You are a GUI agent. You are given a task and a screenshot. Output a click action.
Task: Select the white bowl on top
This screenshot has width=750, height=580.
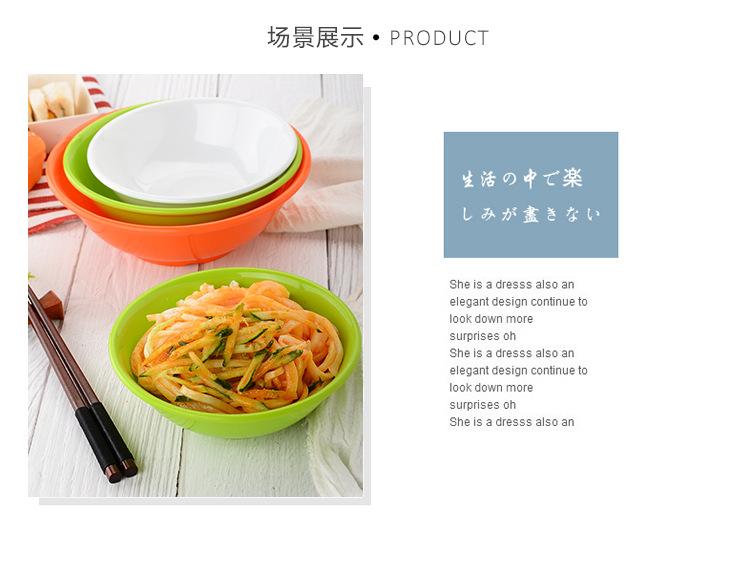tap(192, 150)
